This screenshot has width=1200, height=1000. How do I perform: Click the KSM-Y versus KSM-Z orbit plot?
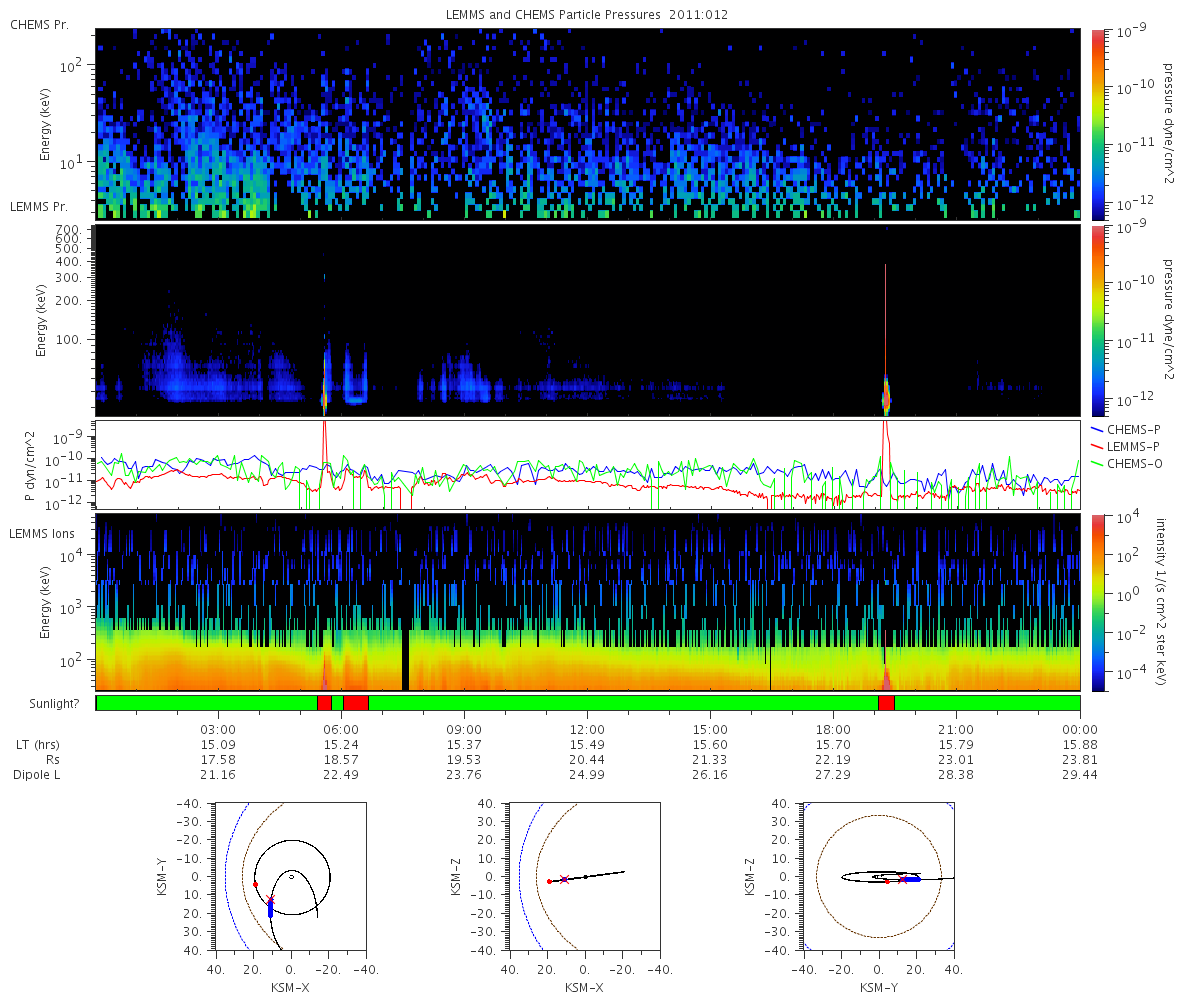(x=878, y=876)
